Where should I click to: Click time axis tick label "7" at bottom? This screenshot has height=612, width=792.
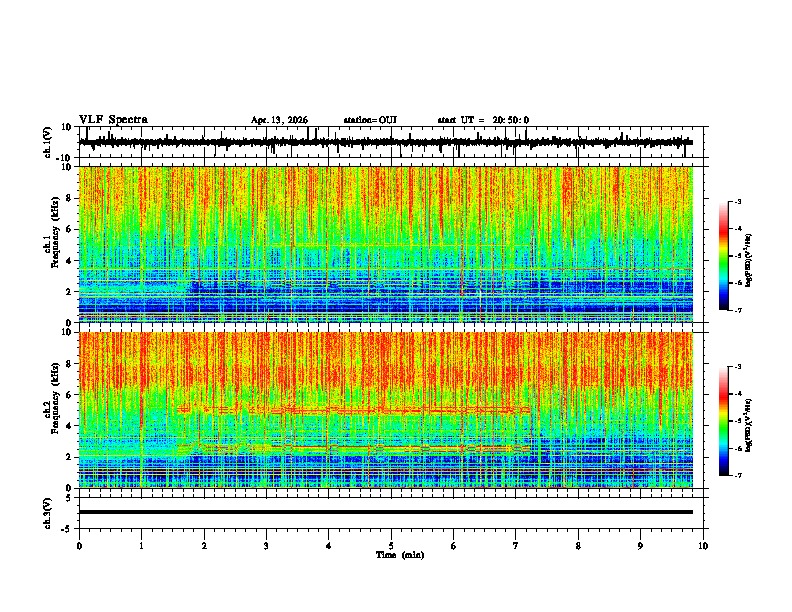pyautogui.click(x=516, y=546)
